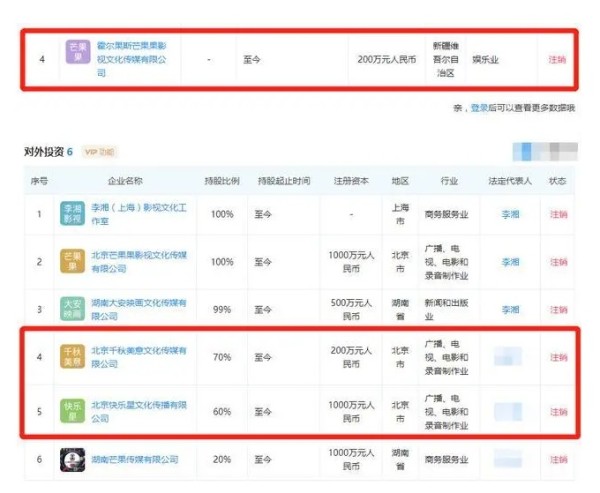
Task: Click the 企业名称 column header
Action: (125, 181)
